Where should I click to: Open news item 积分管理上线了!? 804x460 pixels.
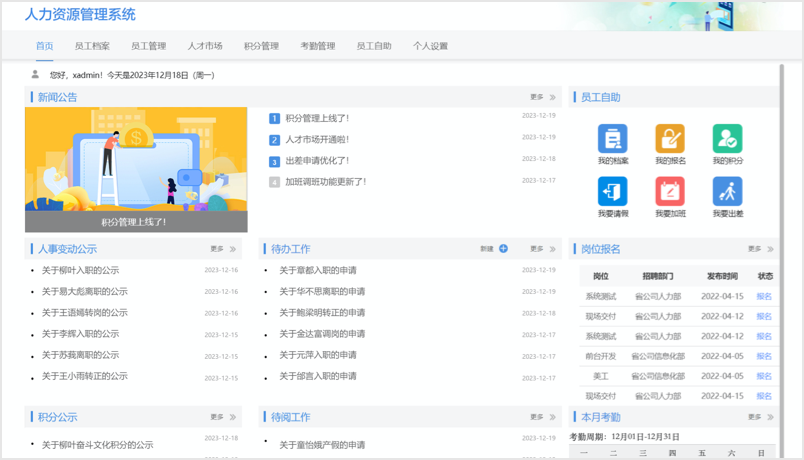pyautogui.click(x=316, y=118)
